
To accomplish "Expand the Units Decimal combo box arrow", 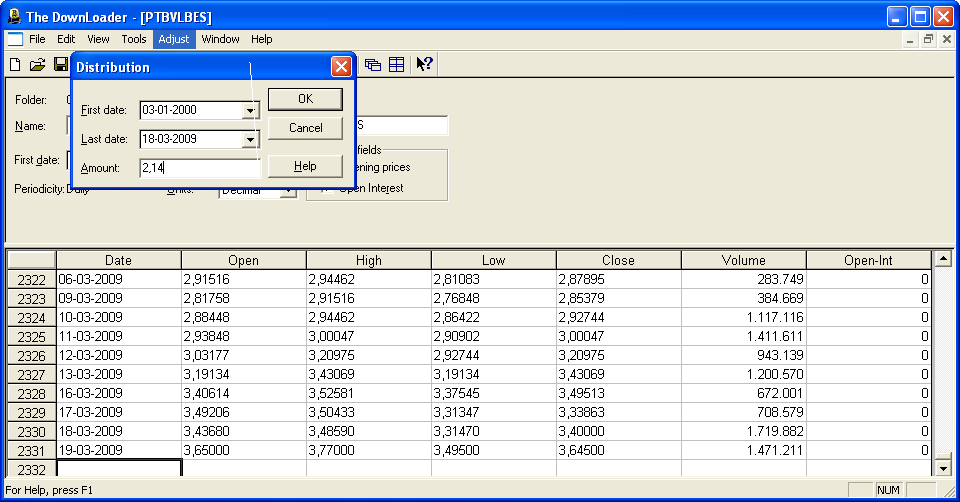I will (288, 191).
